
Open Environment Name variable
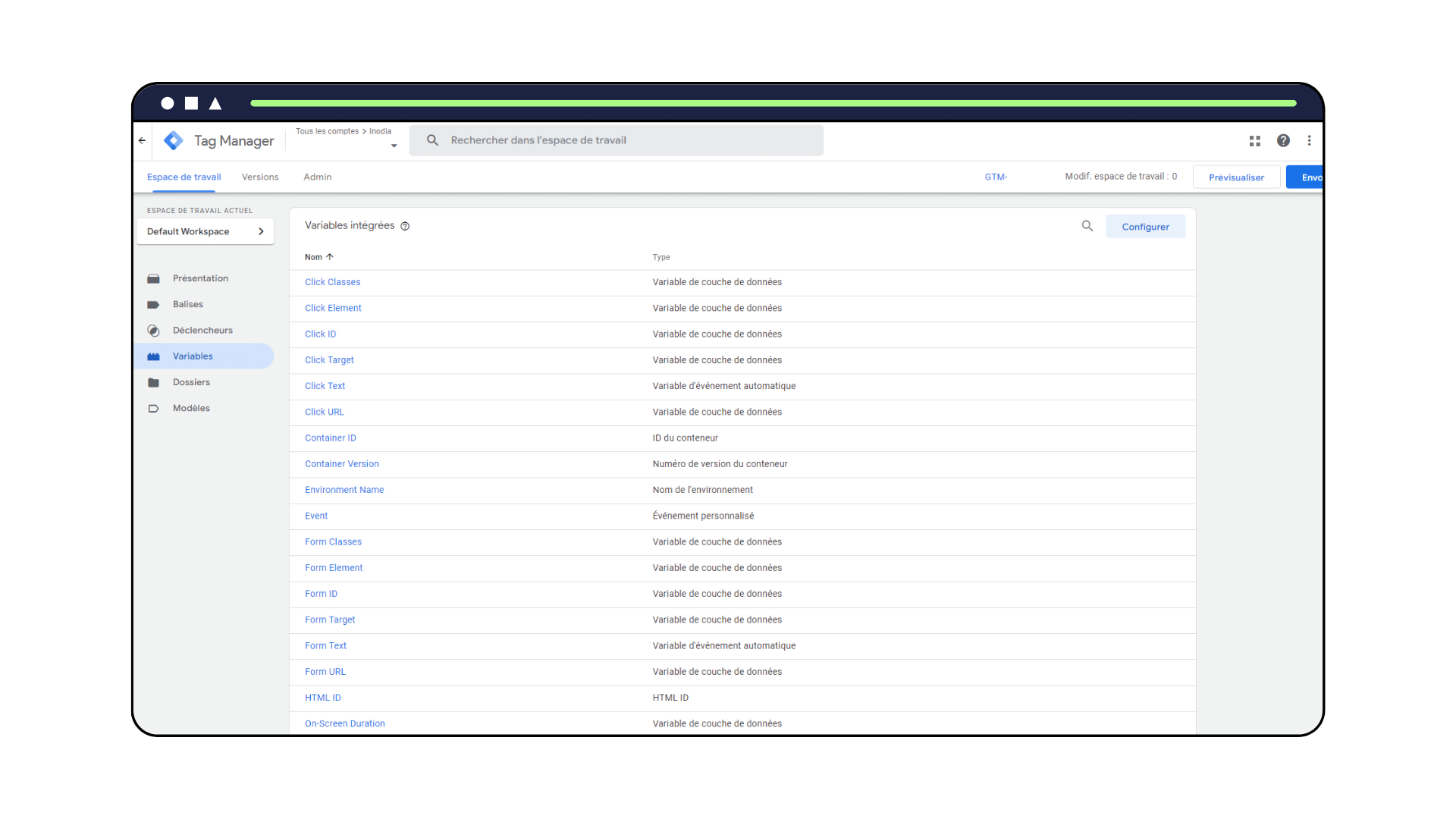coord(344,490)
